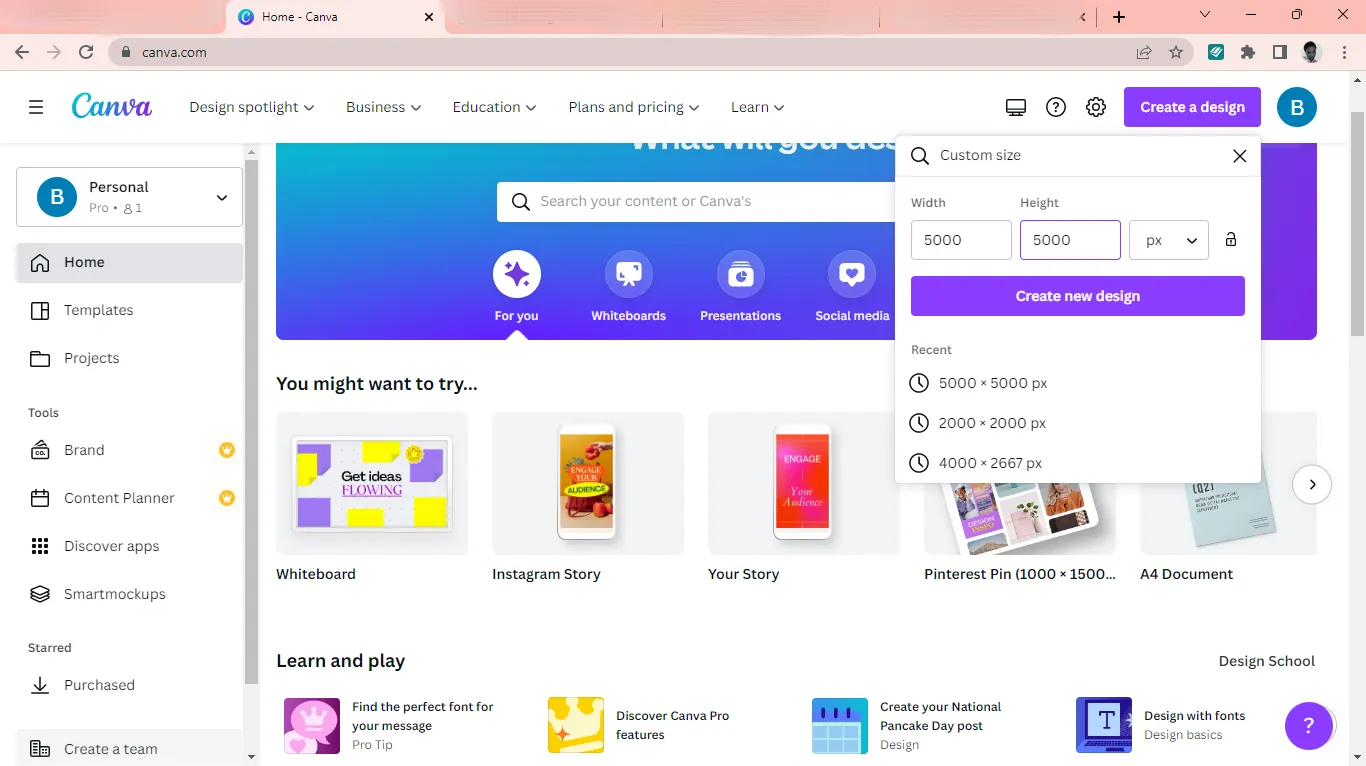1366x766 pixels.
Task: Click Create a team
Action: tap(129, 749)
